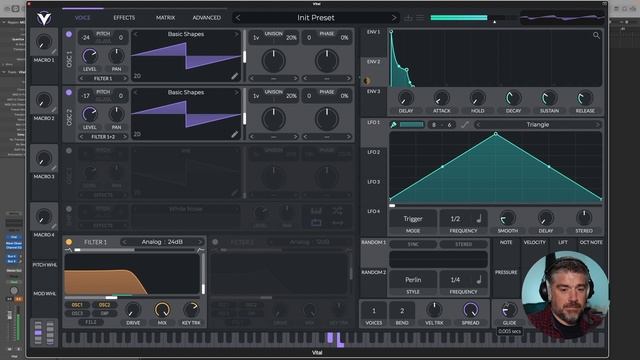
Task: Click the LFO frequency note-value icon
Action: click(479, 219)
